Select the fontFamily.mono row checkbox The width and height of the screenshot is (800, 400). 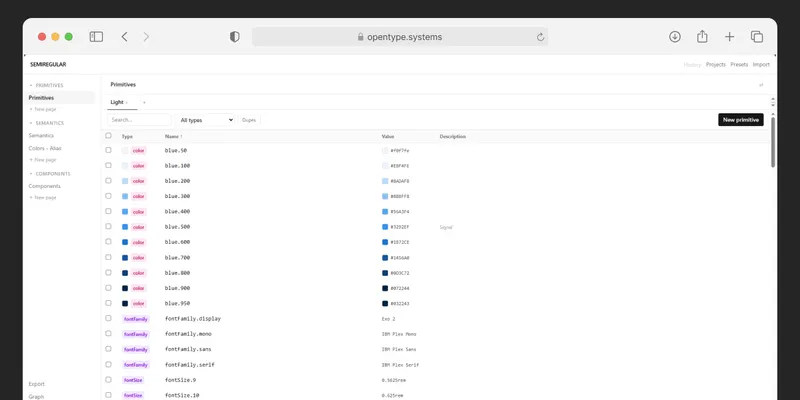click(108, 334)
